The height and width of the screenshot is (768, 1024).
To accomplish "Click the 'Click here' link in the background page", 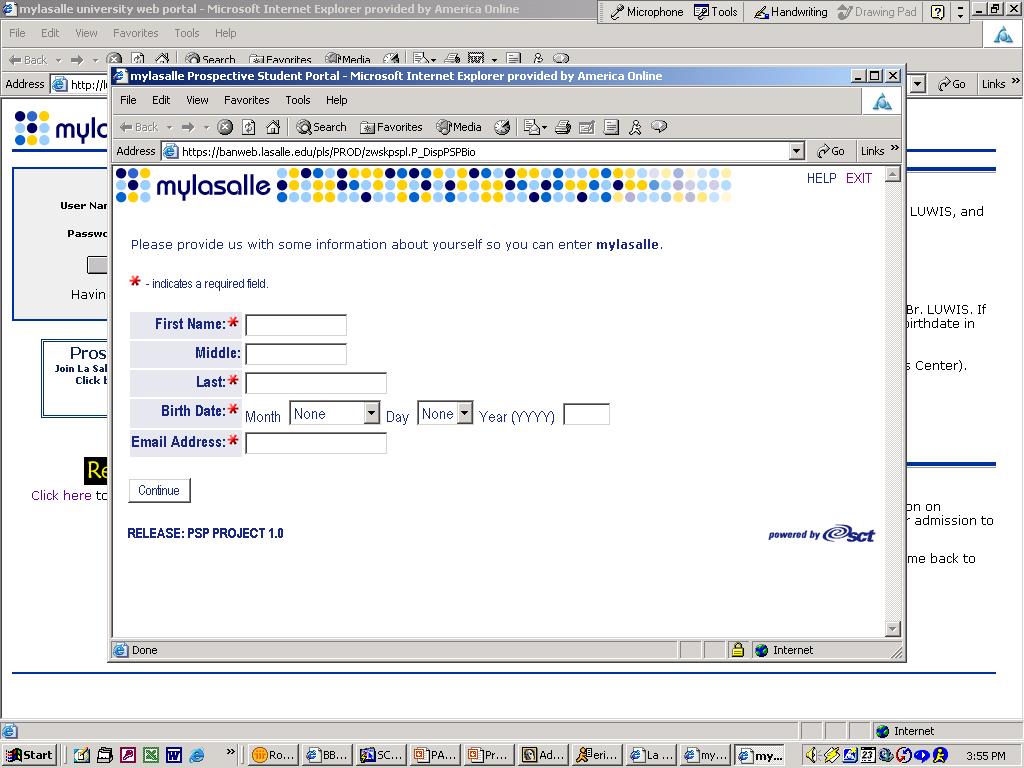I will [x=61, y=495].
